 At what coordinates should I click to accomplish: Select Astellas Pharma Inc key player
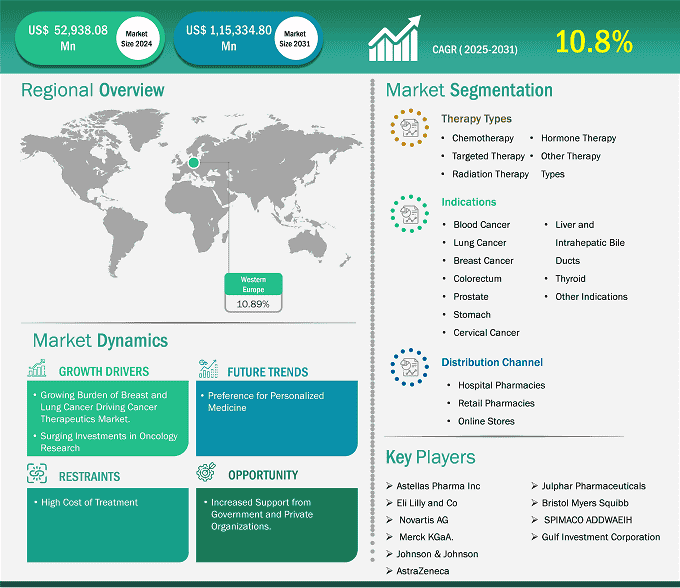click(x=438, y=486)
